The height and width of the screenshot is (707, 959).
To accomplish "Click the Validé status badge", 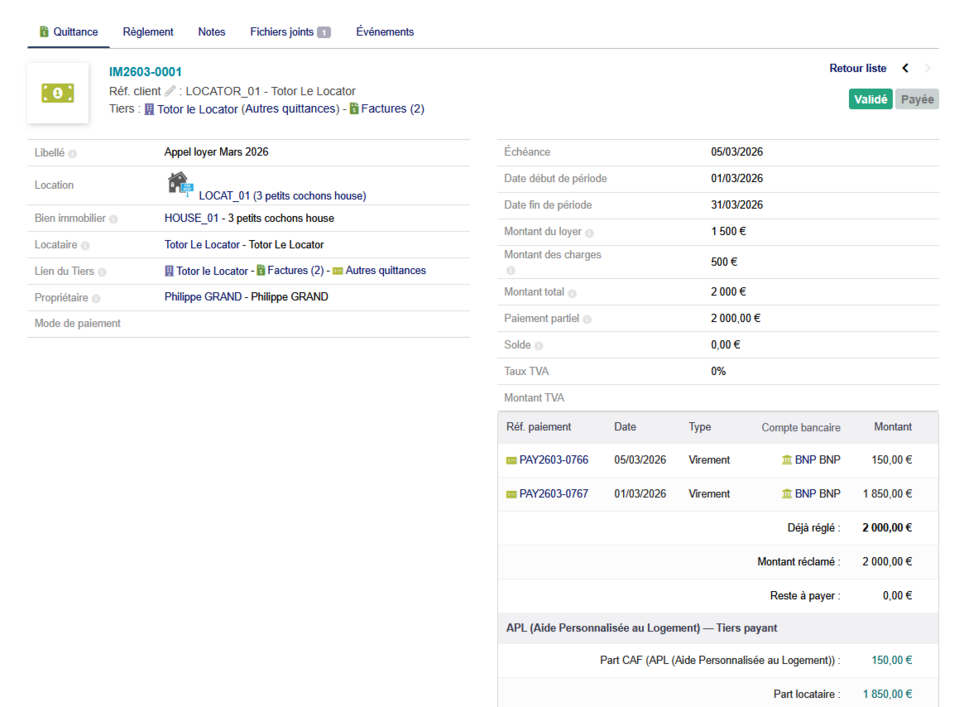I will [x=870, y=99].
